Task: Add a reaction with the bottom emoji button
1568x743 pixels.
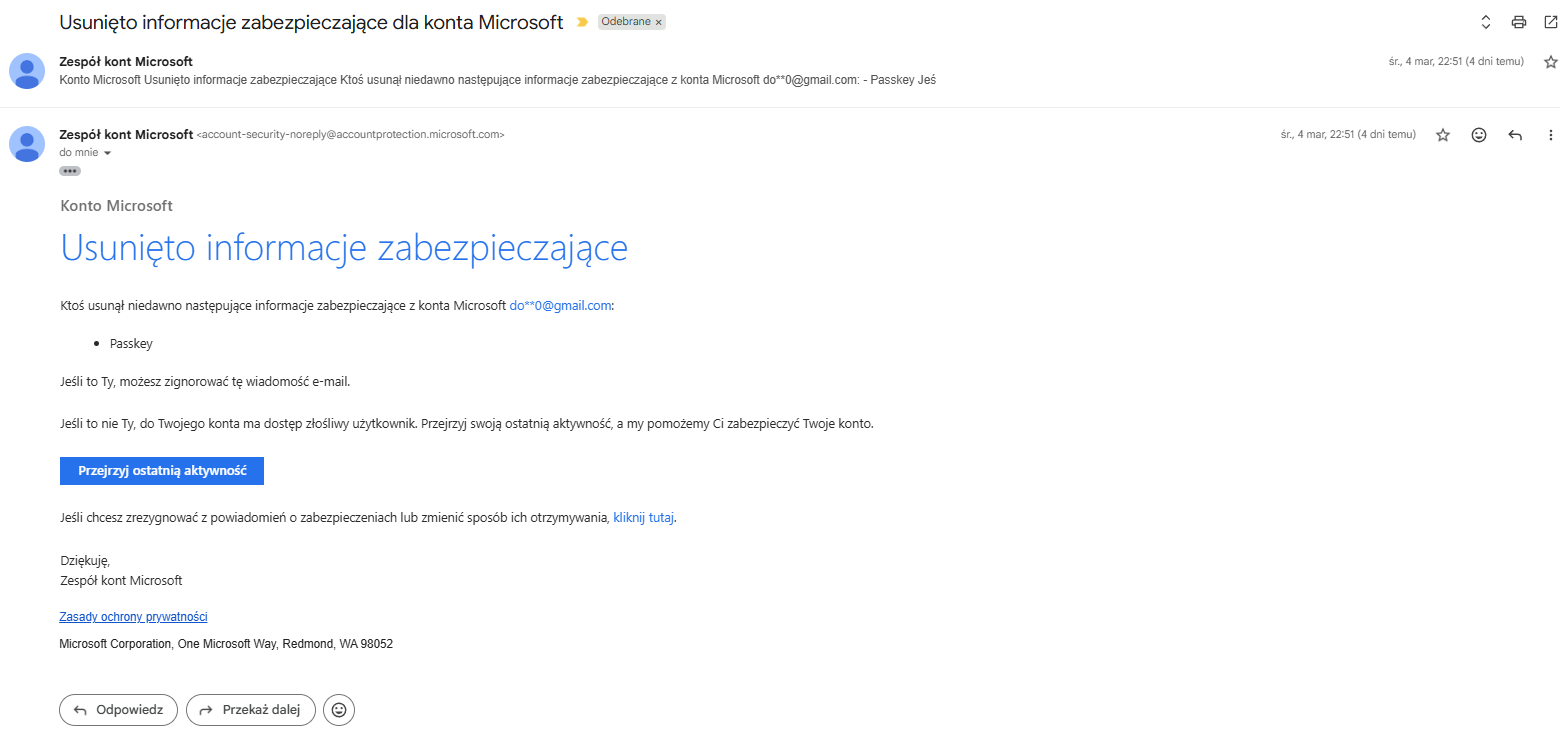Action: (340, 710)
